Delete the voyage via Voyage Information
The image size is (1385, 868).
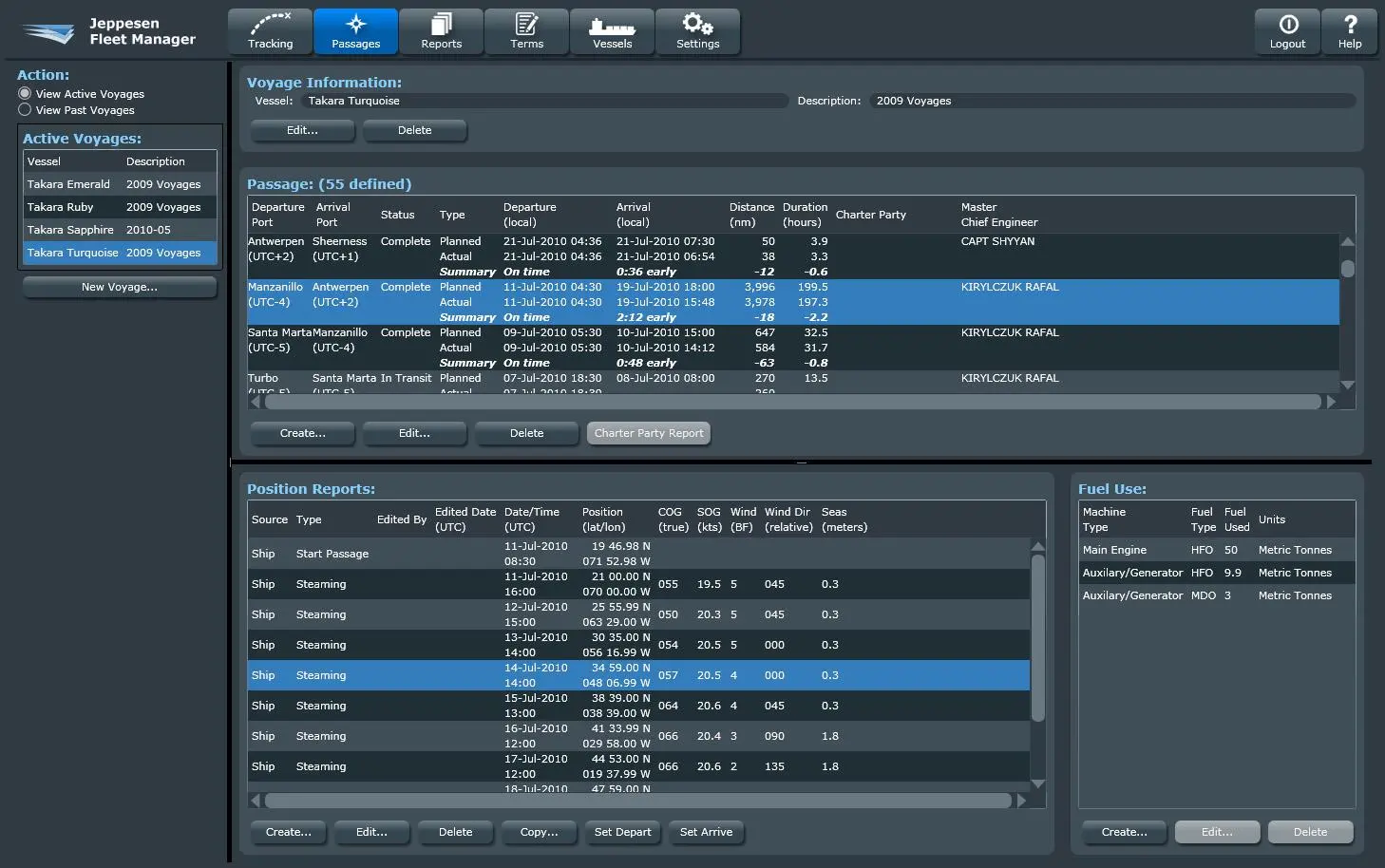(x=414, y=130)
